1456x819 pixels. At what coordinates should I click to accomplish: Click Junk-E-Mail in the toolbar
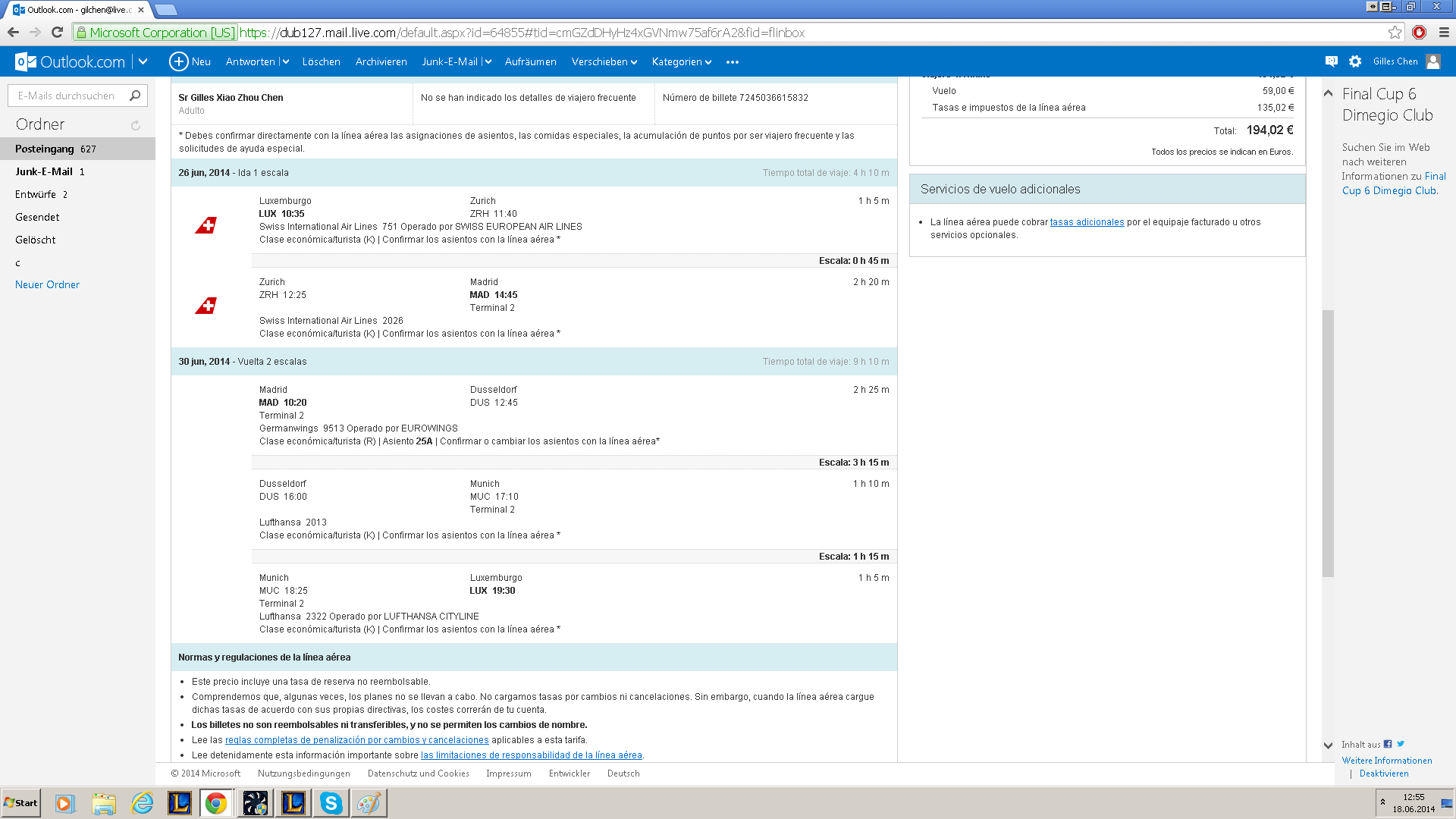pyautogui.click(x=450, y=61)
